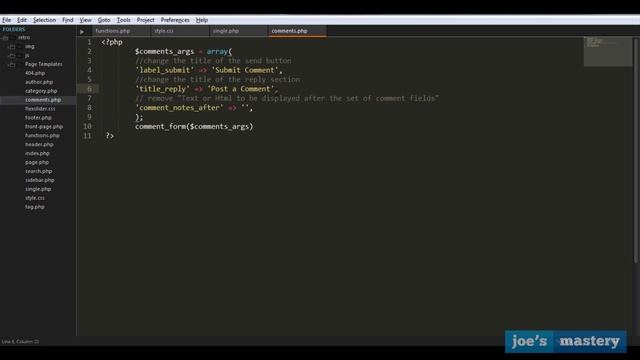Open style.css in the sidebar
640x360 pixels.
point(35,198)
